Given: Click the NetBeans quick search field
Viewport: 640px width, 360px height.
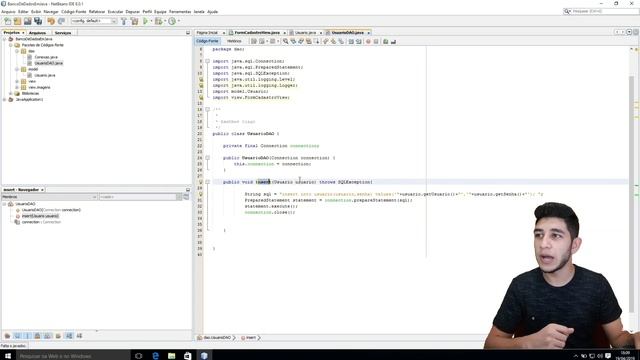Looking at the screenshot, I should pos(601,11).
